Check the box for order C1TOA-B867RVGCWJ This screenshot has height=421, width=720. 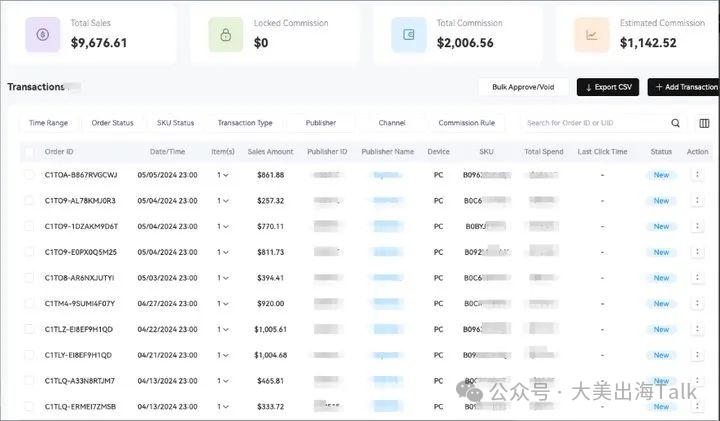[x=29, y=175]
